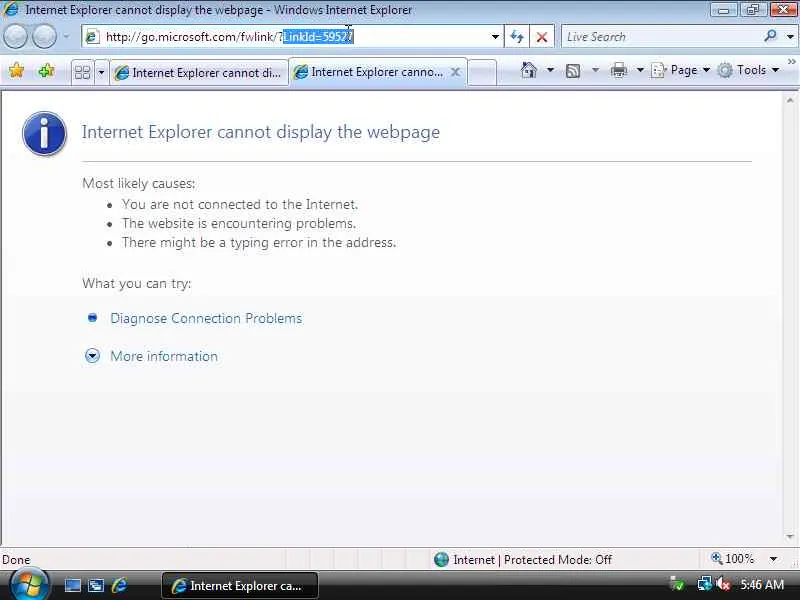This screenshot has height=600, width=800.
Task: Click the red Stop loading icon
Action: coord(542,37)
